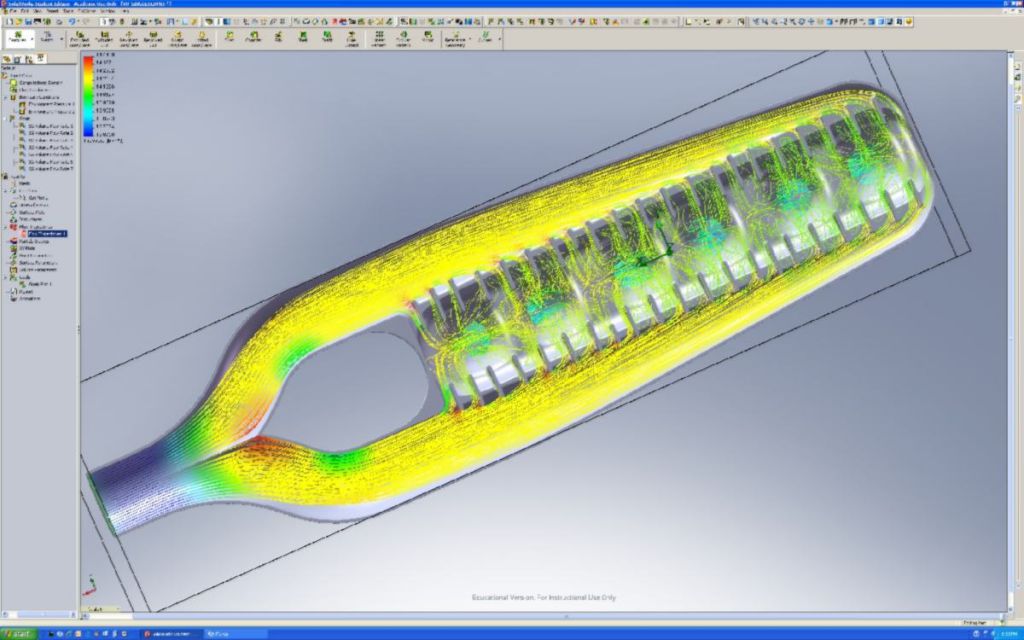Click the left panel horizontal scrollbar

click(38, 608)
